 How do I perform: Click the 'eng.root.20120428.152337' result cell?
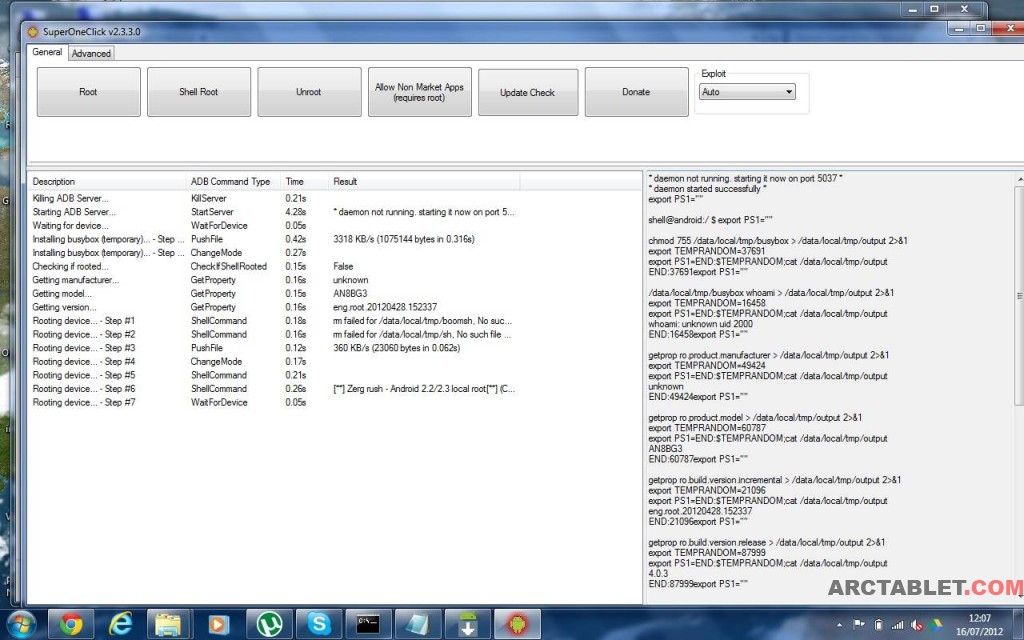tap(385, 307)
